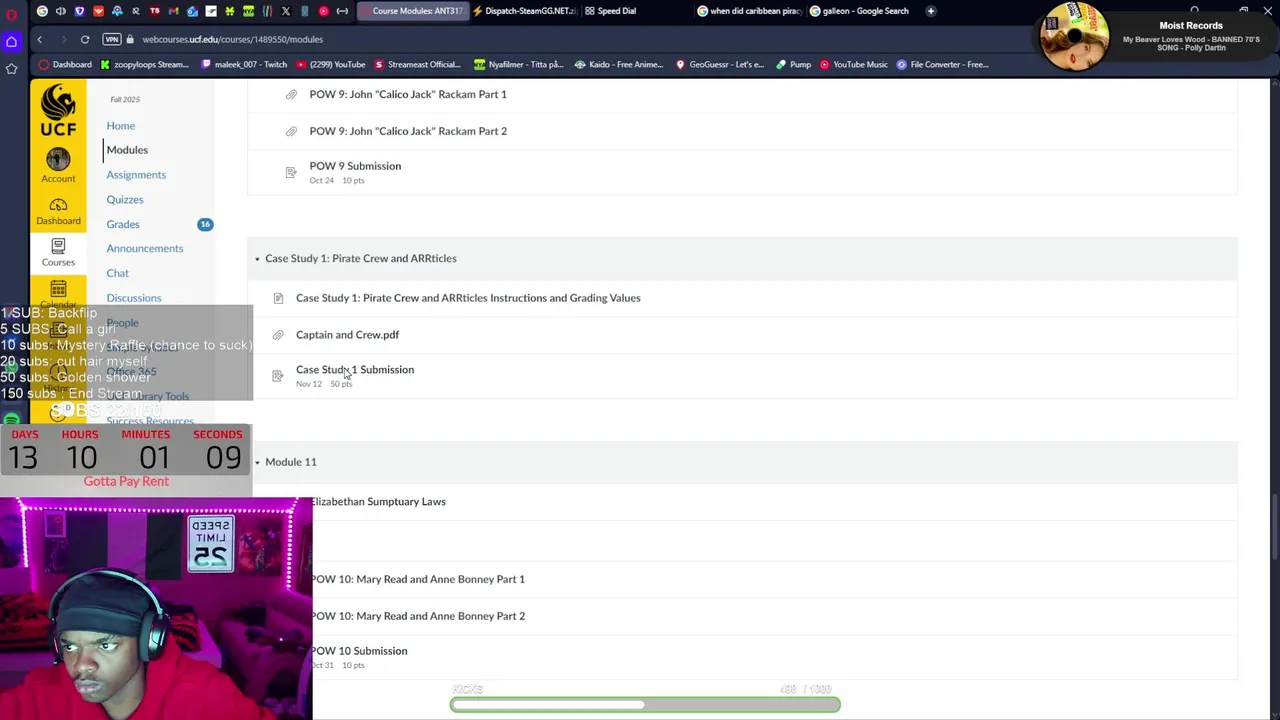This screenshot has width=1280, height=720.
Task: Open Elizabethan Sumptuary Laws item
Action: click(379, 502)
